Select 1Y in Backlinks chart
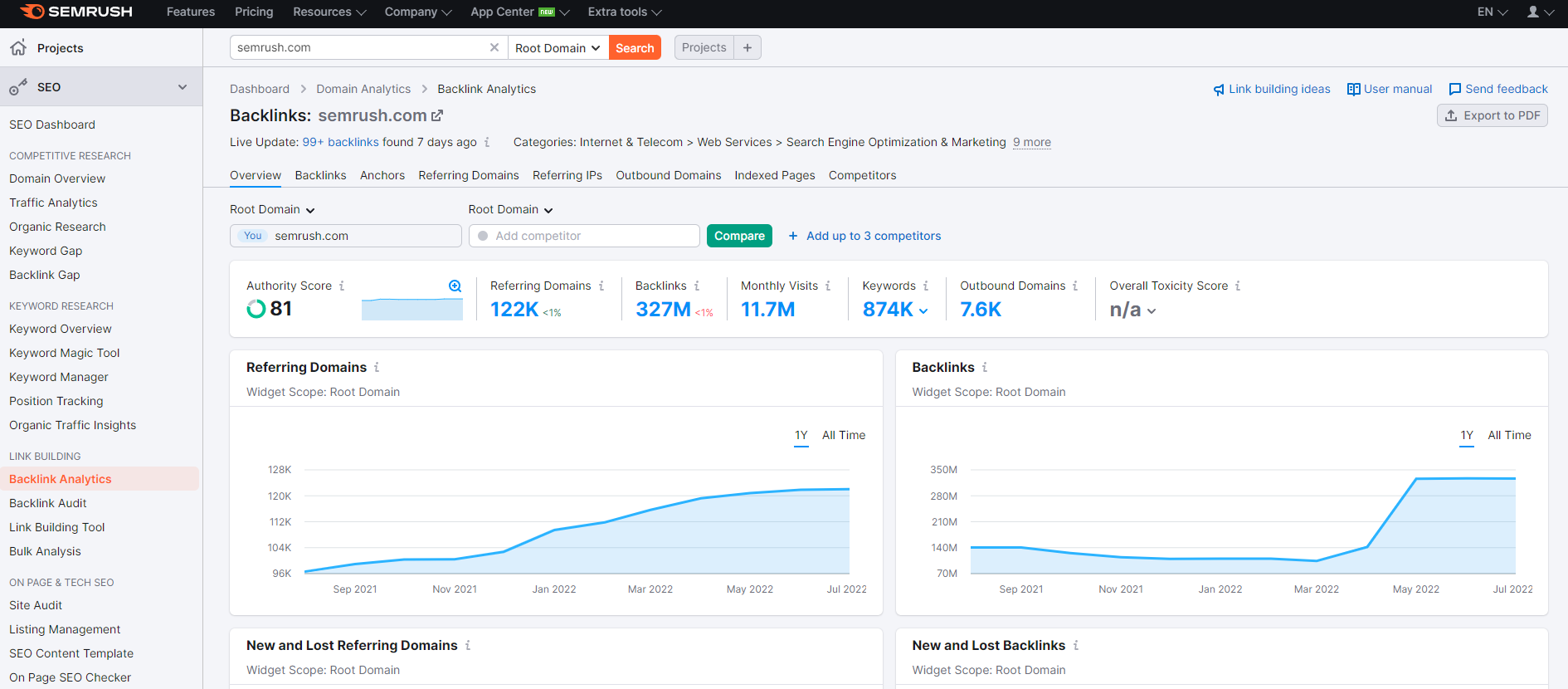 coord(1467,435)
